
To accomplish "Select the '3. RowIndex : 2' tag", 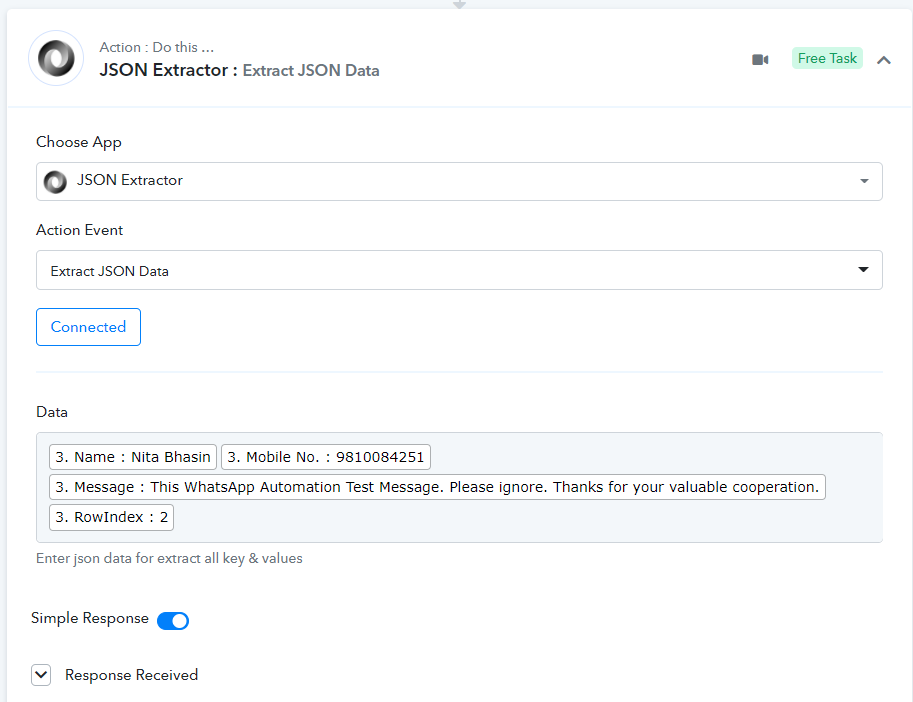I will [111, 517].
